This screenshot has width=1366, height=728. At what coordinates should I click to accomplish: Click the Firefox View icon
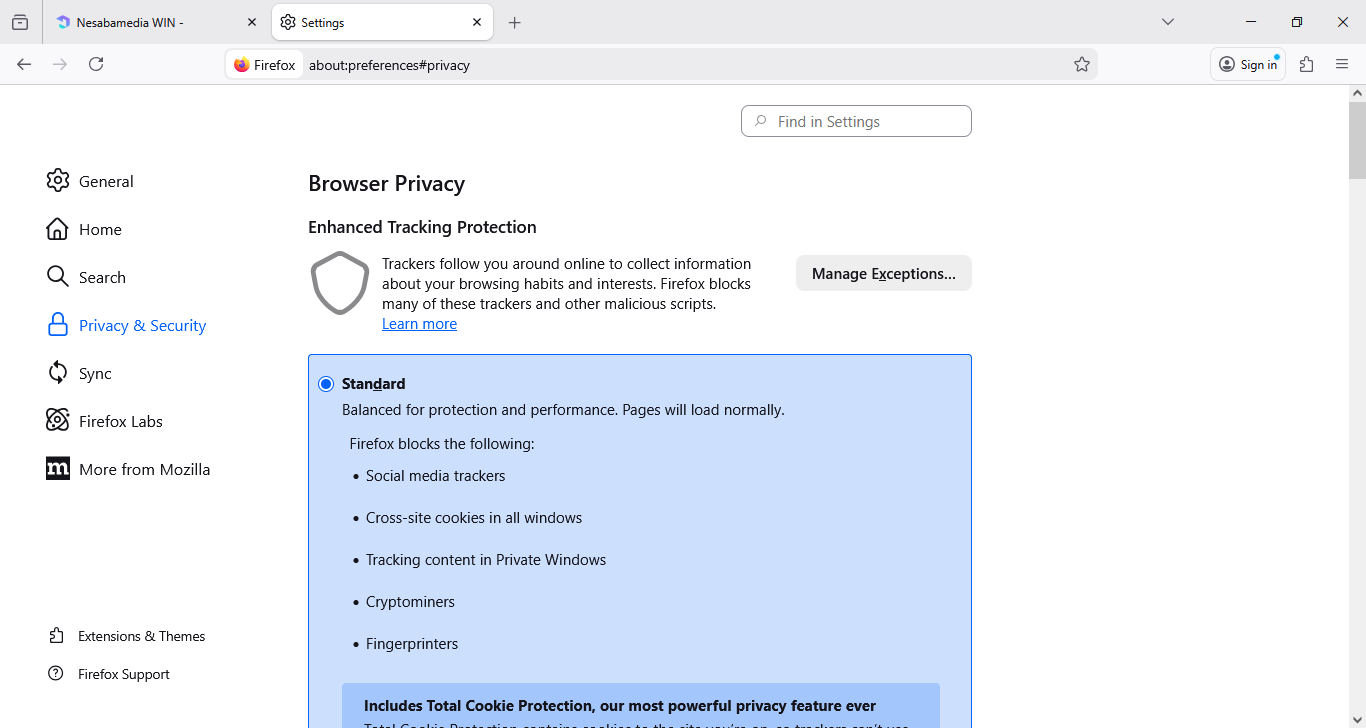(20, 22)
